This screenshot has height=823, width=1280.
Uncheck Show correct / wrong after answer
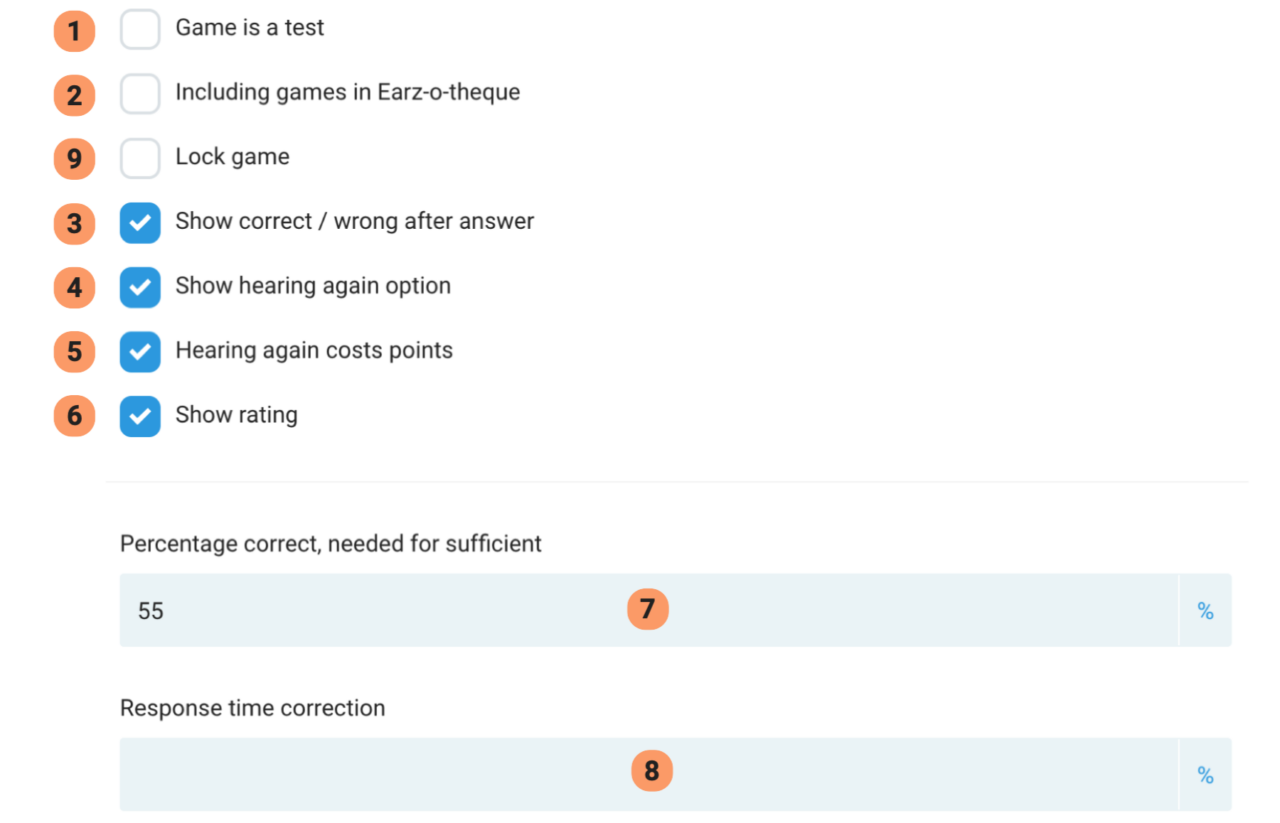(x=140, y=223)
